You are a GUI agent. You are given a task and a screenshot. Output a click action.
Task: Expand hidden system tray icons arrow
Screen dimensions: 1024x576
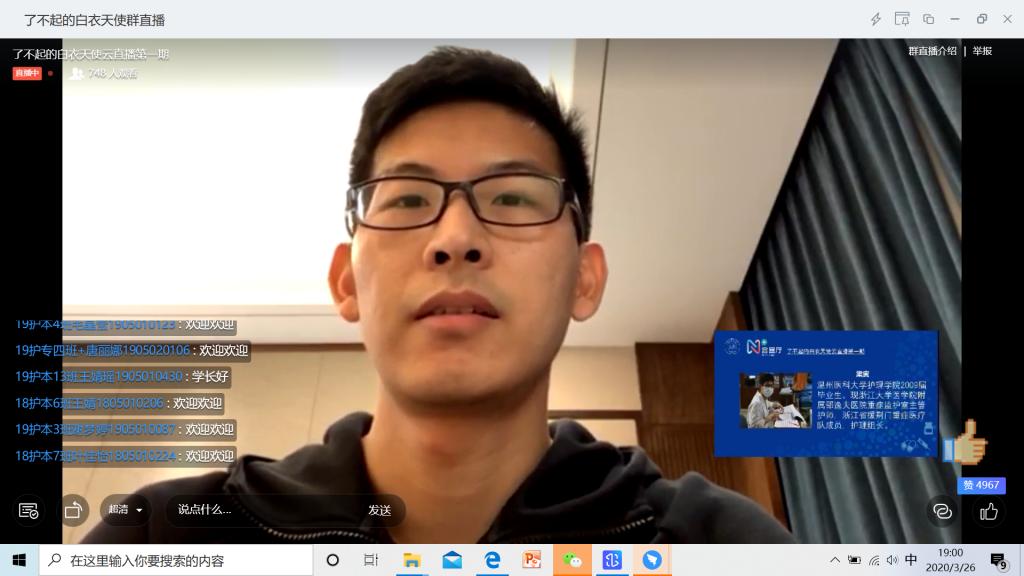coord(835,560)
